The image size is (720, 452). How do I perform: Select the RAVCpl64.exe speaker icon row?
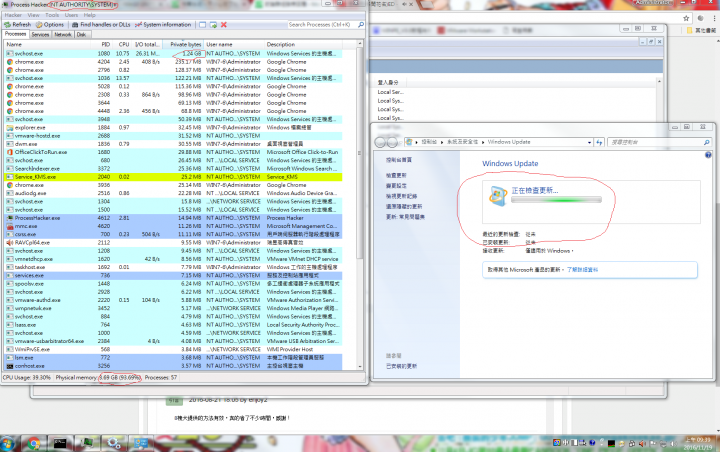click(173, 243)
